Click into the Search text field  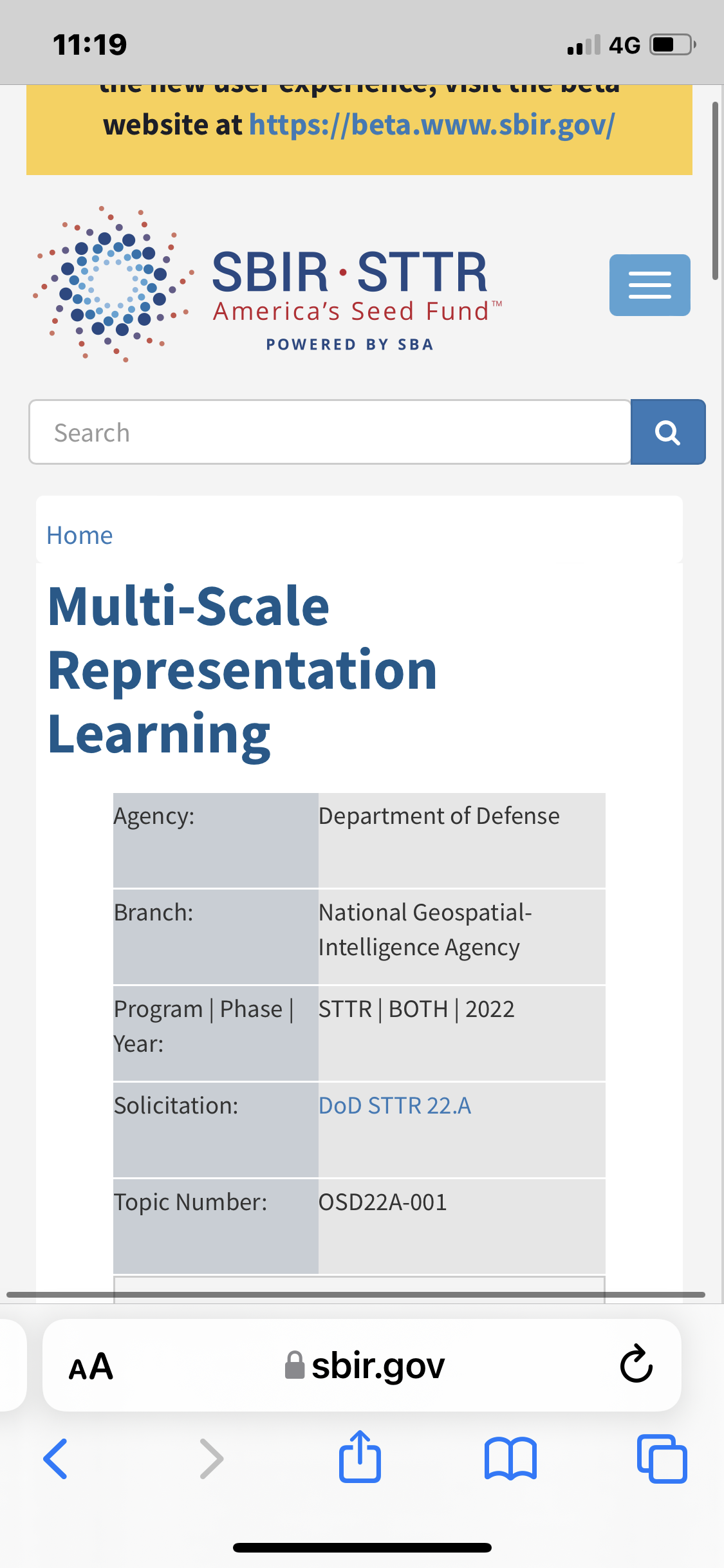pos(330,432)
